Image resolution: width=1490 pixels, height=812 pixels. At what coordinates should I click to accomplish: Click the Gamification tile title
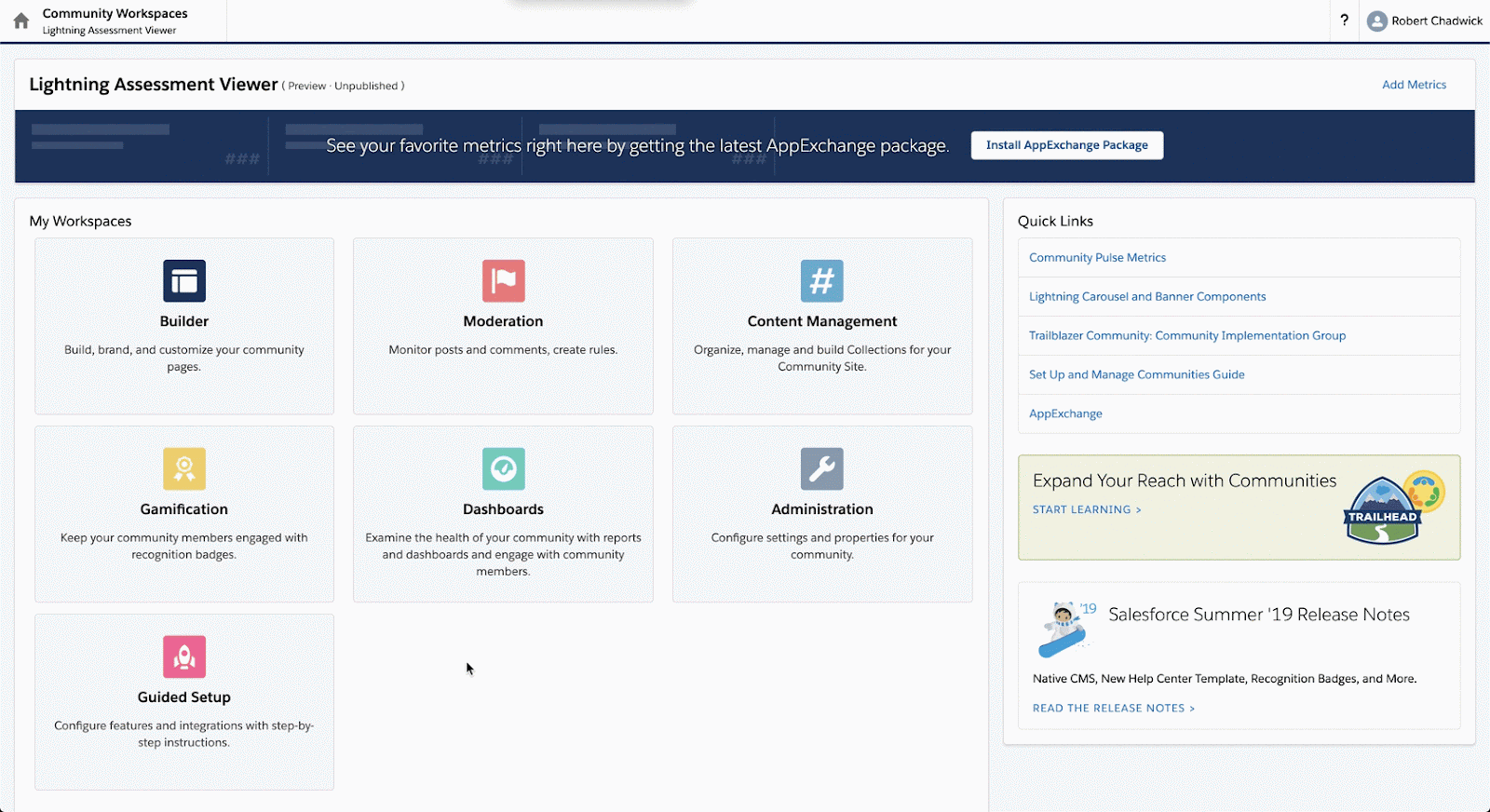coord(184,509)
